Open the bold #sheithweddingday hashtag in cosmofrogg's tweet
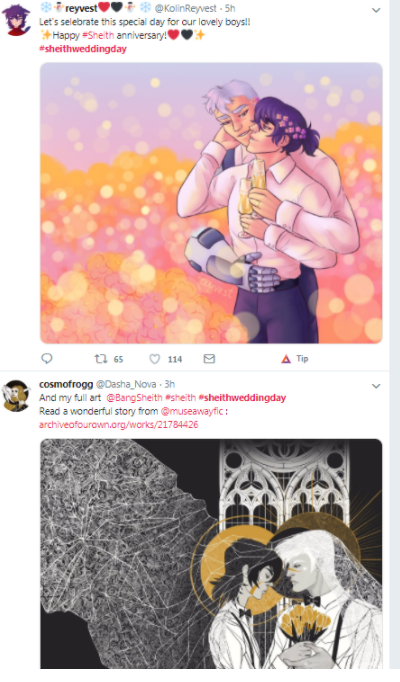Viewport: 400px width, 682px height. pos(242,398)
